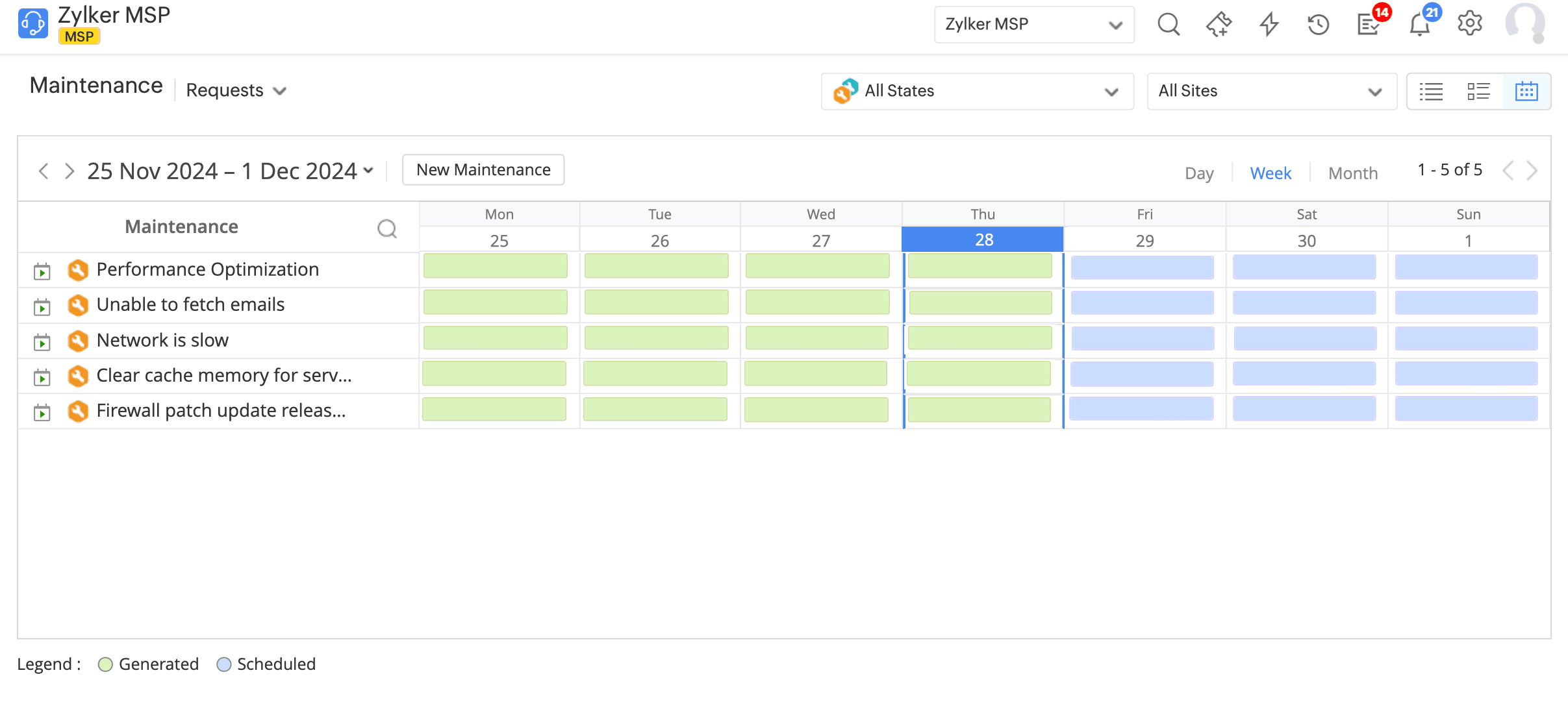Switch to the Day tab
Viewport: 1568px width, 714px height.
[x=1198, y=173]
